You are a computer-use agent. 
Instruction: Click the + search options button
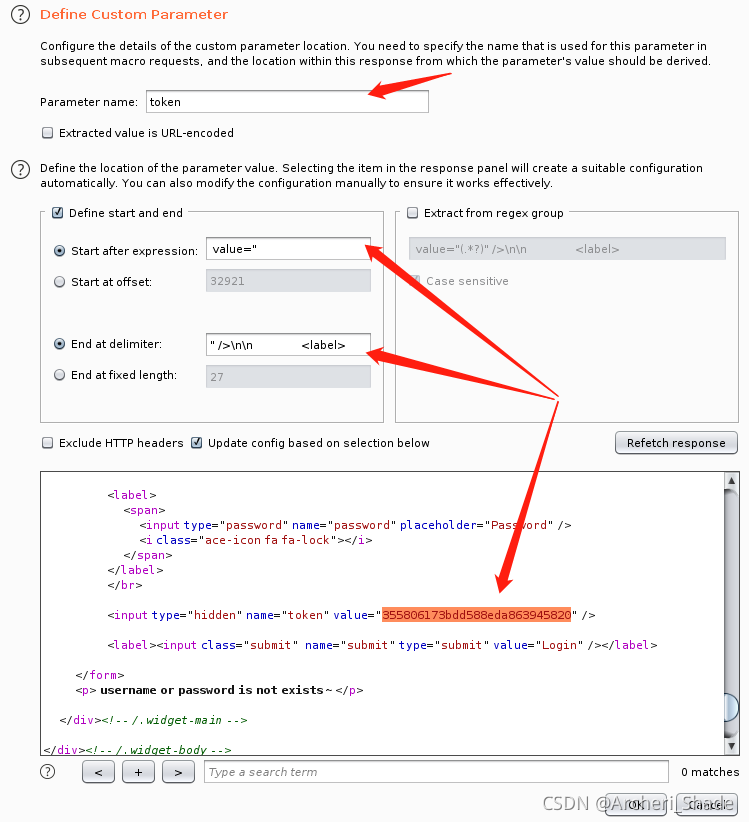138,772
